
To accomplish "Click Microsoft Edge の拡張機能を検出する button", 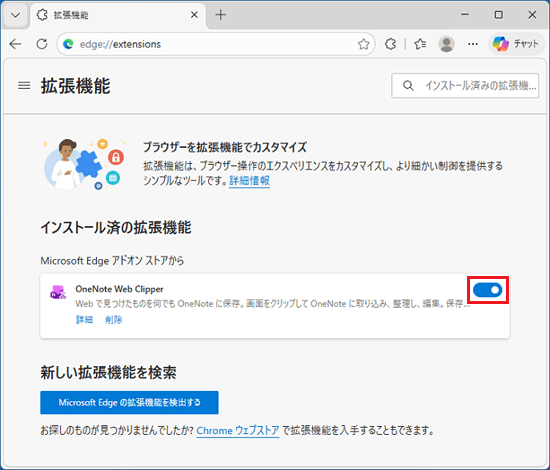I will point(129,403).
